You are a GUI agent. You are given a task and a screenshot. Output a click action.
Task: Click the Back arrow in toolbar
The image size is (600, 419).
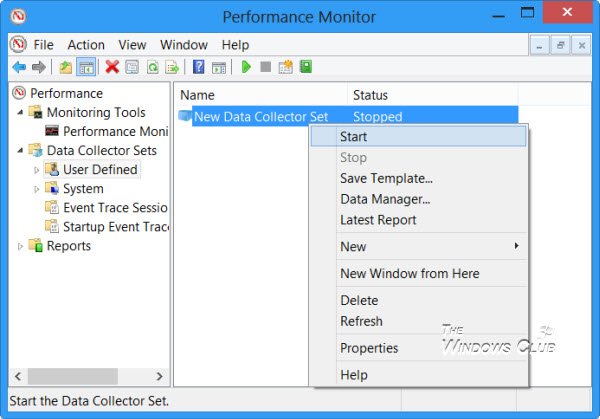(x=18, y=67)
